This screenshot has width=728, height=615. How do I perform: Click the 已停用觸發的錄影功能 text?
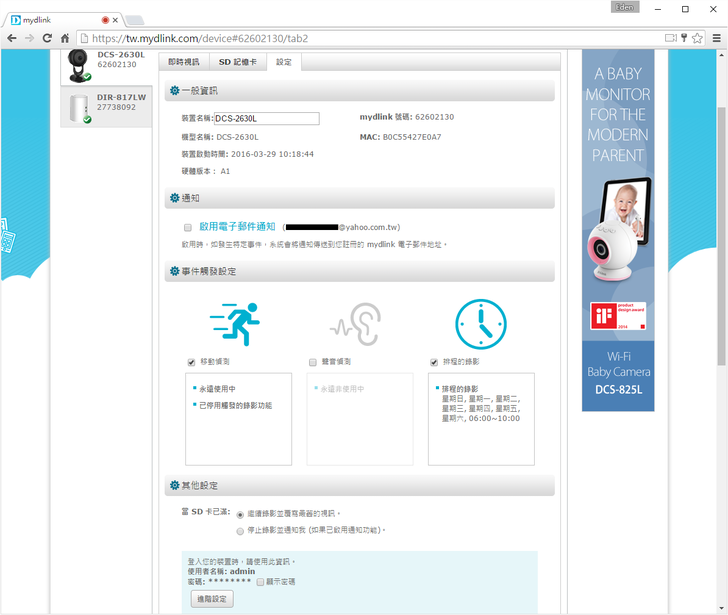click(x=235, y=406)
